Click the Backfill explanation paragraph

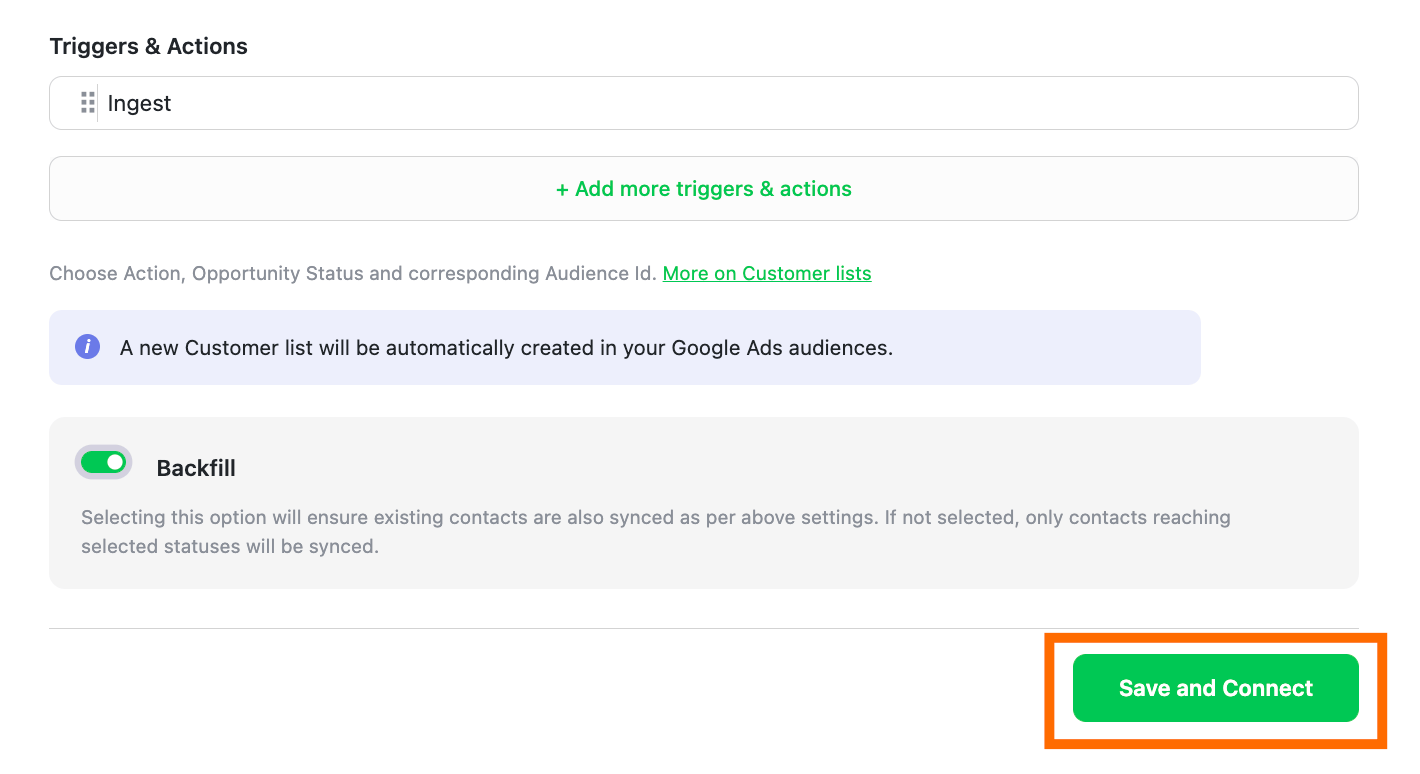click(655, 532)
